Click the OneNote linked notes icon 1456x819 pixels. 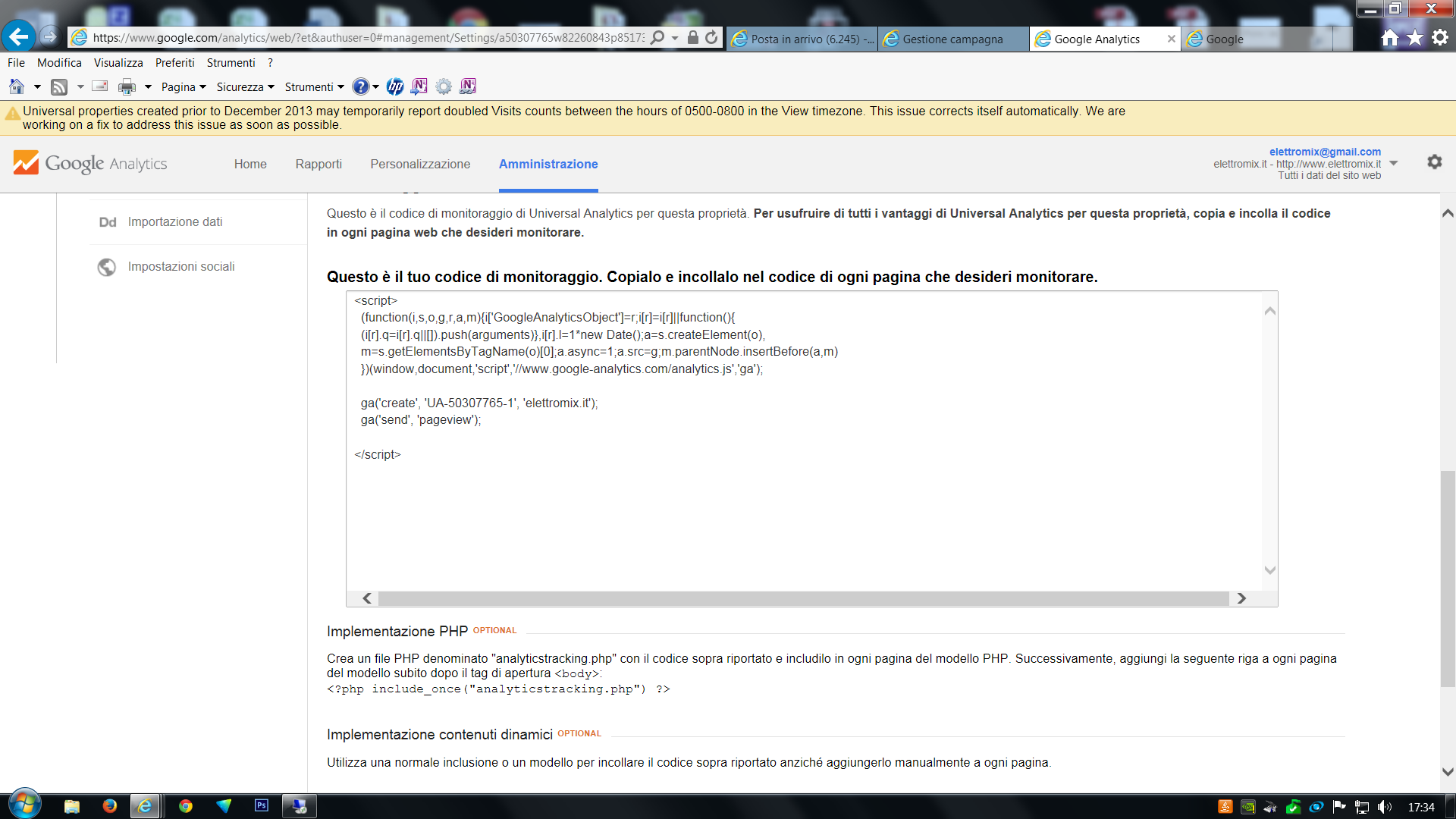[x=468, y=86]
